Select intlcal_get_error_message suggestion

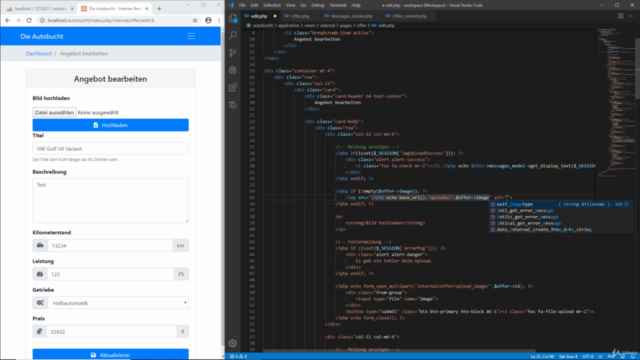pyautogui.click(x=561, y=223)
